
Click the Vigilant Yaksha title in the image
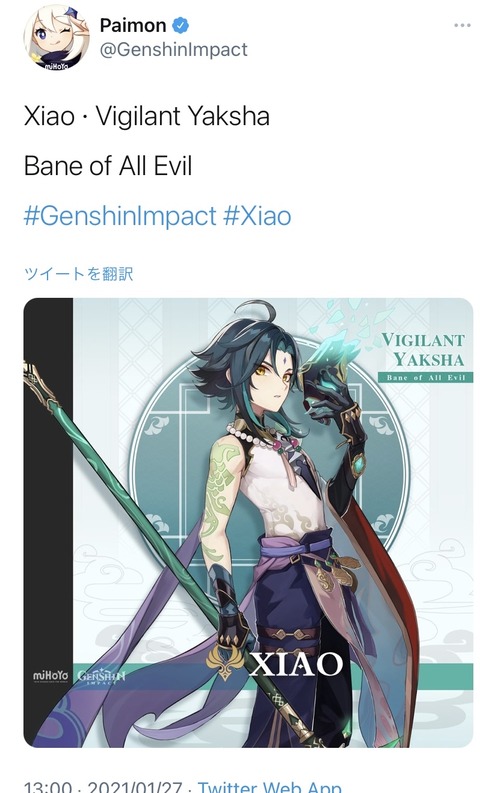[423, 349]
